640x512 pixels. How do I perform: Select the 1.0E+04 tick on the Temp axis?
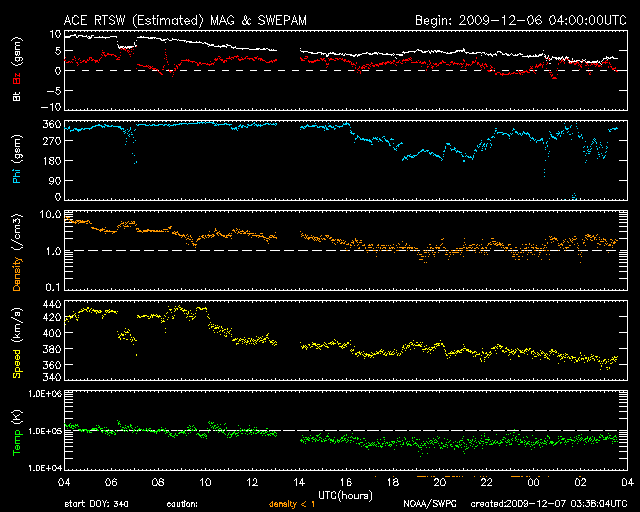click(x=45, y=468)
